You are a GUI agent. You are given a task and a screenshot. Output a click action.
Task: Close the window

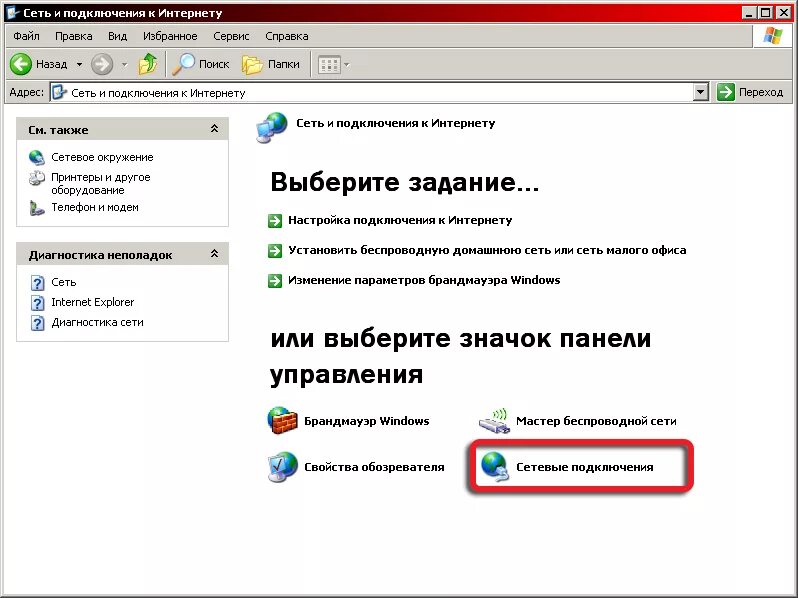pyautogui.click(x=782, y=13)
